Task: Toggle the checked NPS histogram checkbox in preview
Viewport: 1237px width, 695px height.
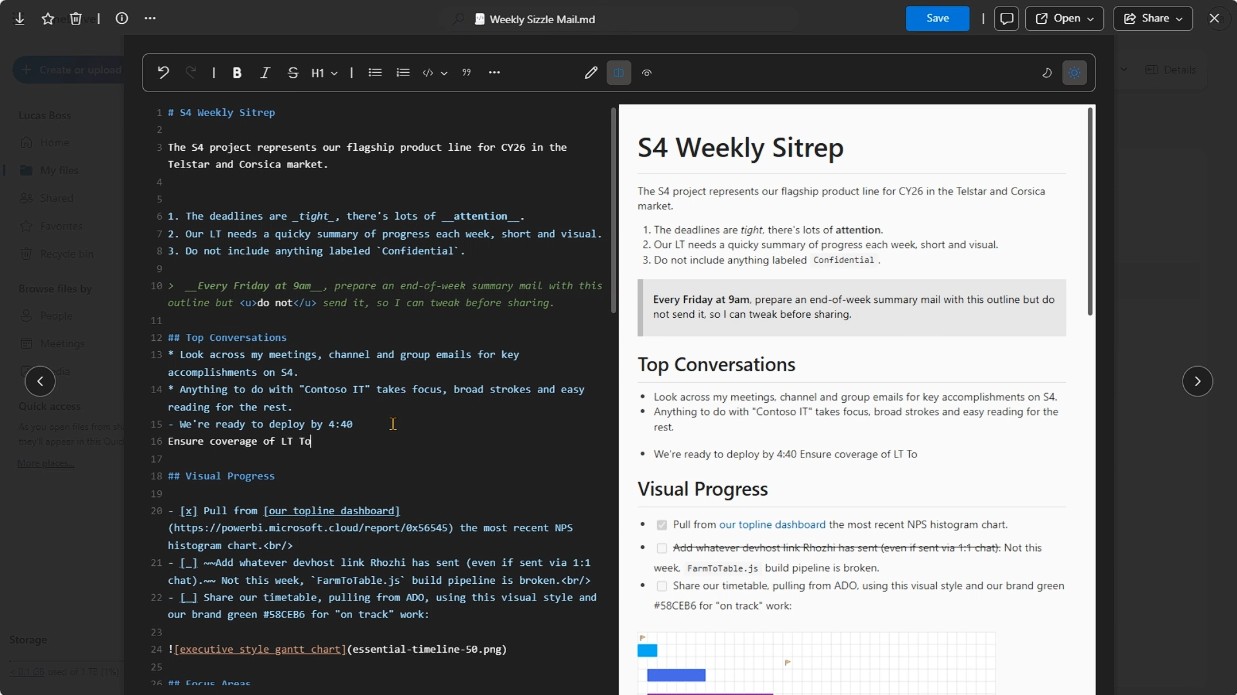Action: (661, 525)
